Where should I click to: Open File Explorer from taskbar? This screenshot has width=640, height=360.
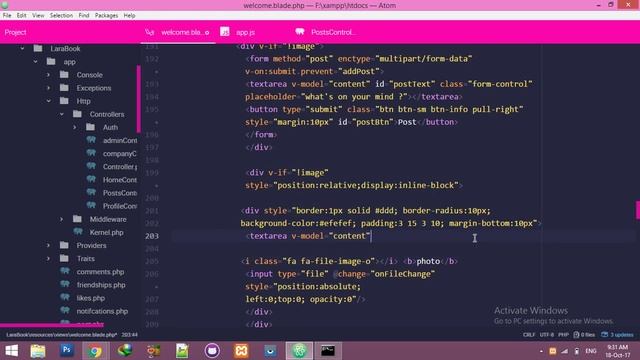(x=38, y=351)
